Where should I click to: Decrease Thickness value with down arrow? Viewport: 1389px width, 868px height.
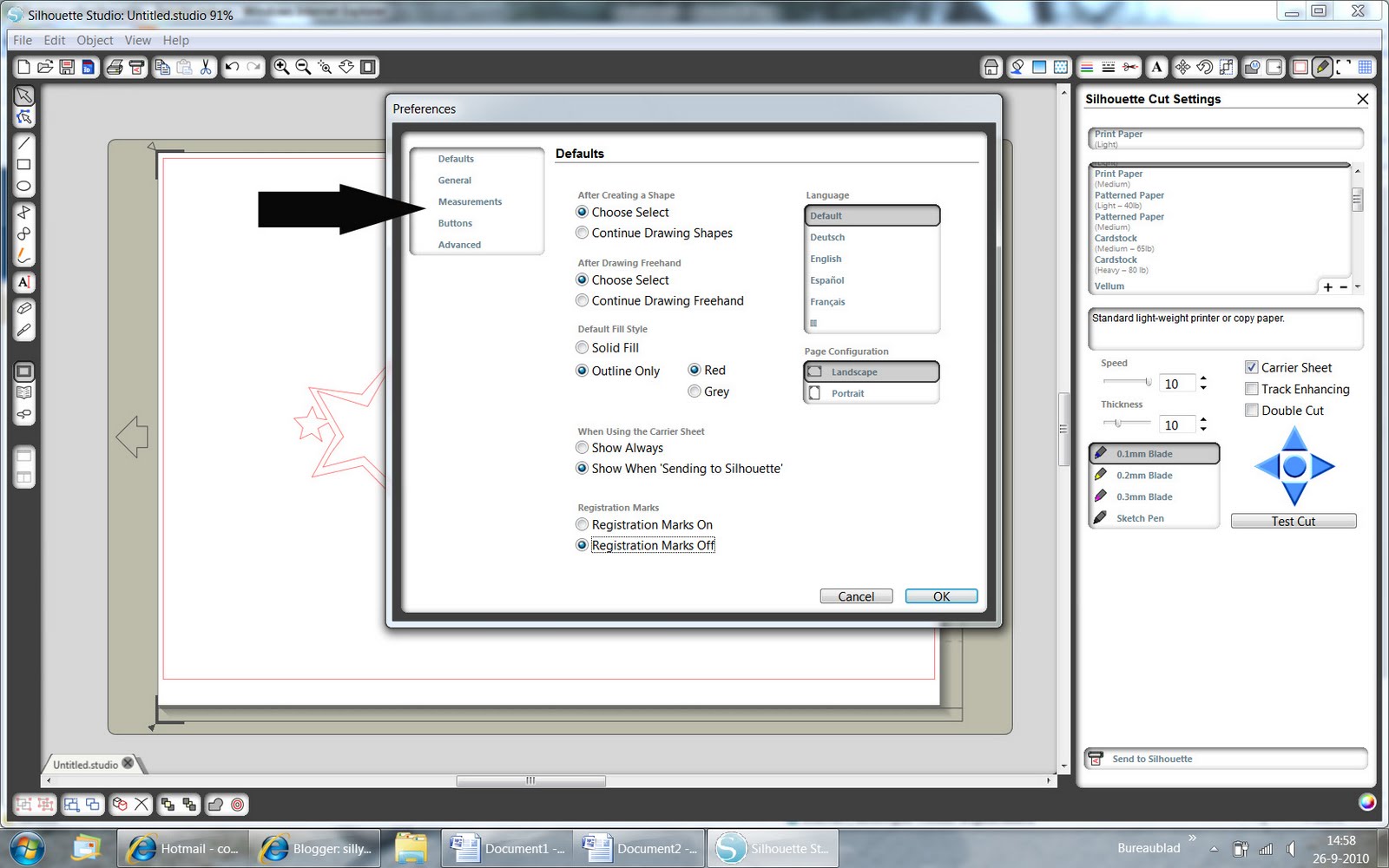point(1203,429)
